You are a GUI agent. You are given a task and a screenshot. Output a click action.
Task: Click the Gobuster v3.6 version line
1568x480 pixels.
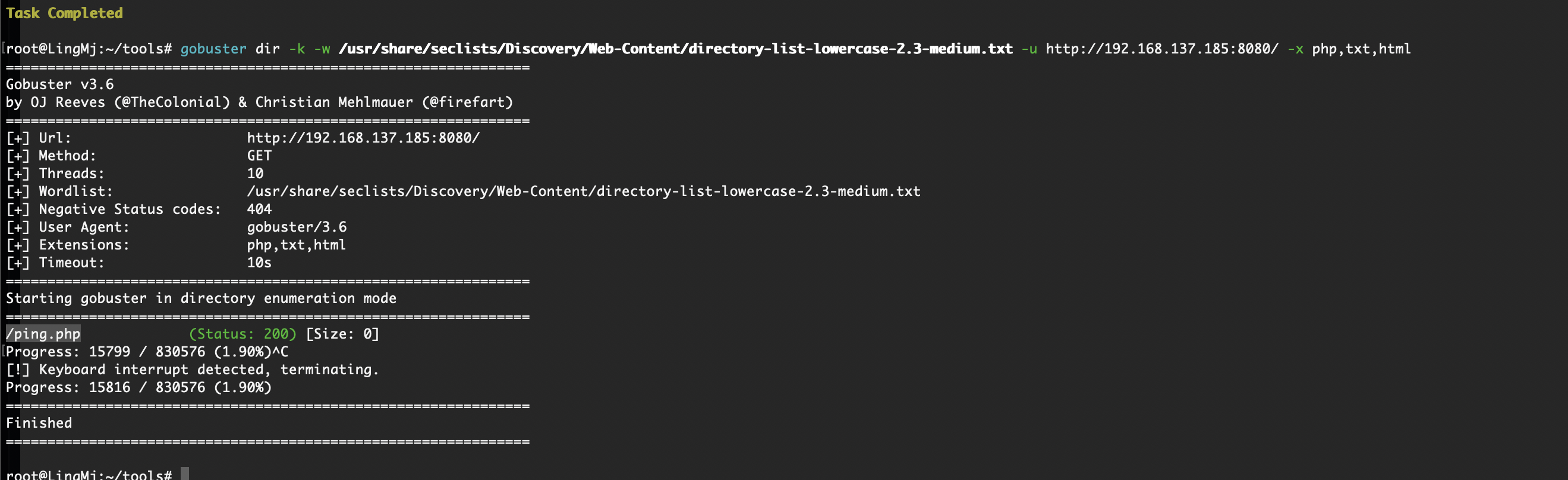pyautogui.click(x=59, y=84)
